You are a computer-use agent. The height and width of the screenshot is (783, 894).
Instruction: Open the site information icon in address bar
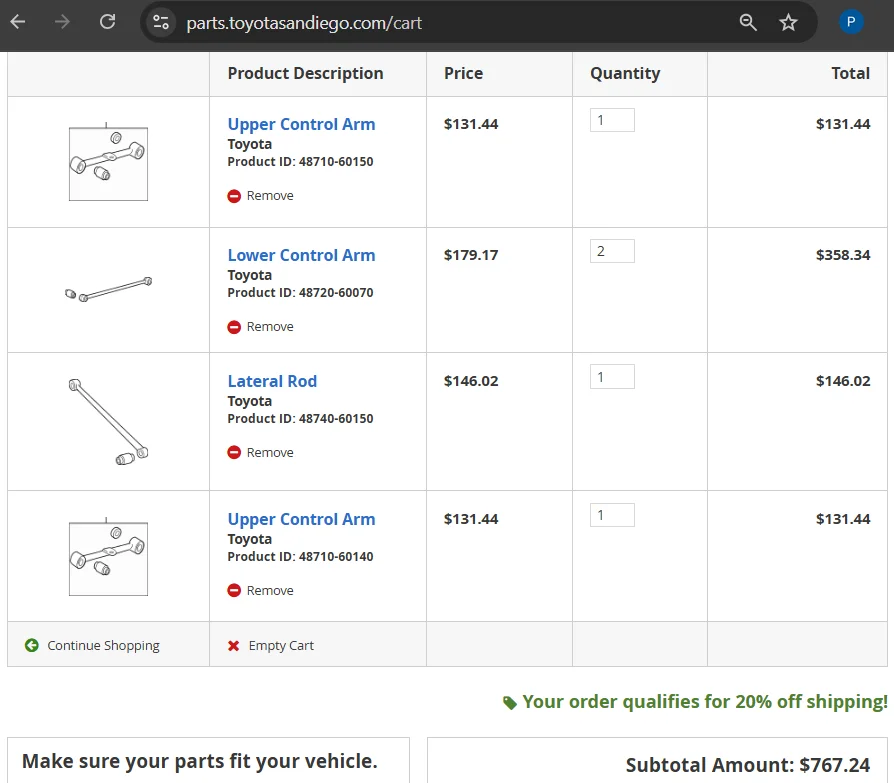click(x=161, y=22)
